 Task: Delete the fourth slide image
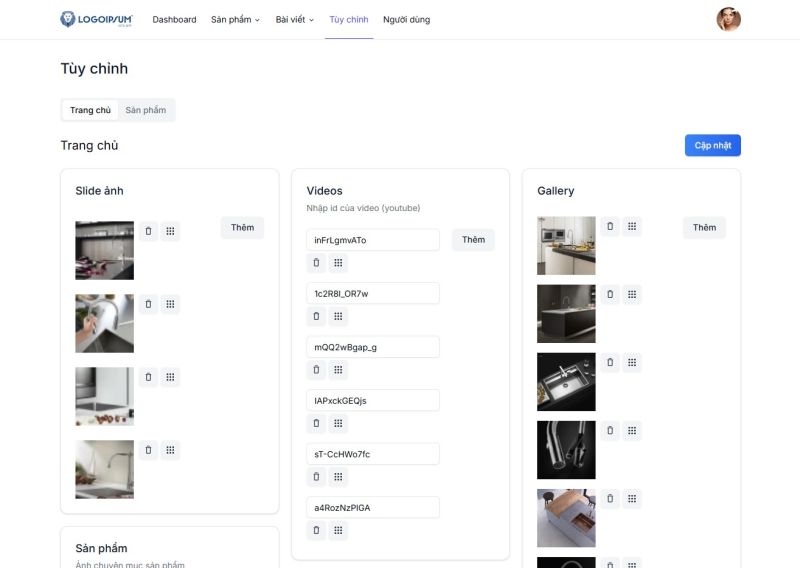click(x=148, y=450)
